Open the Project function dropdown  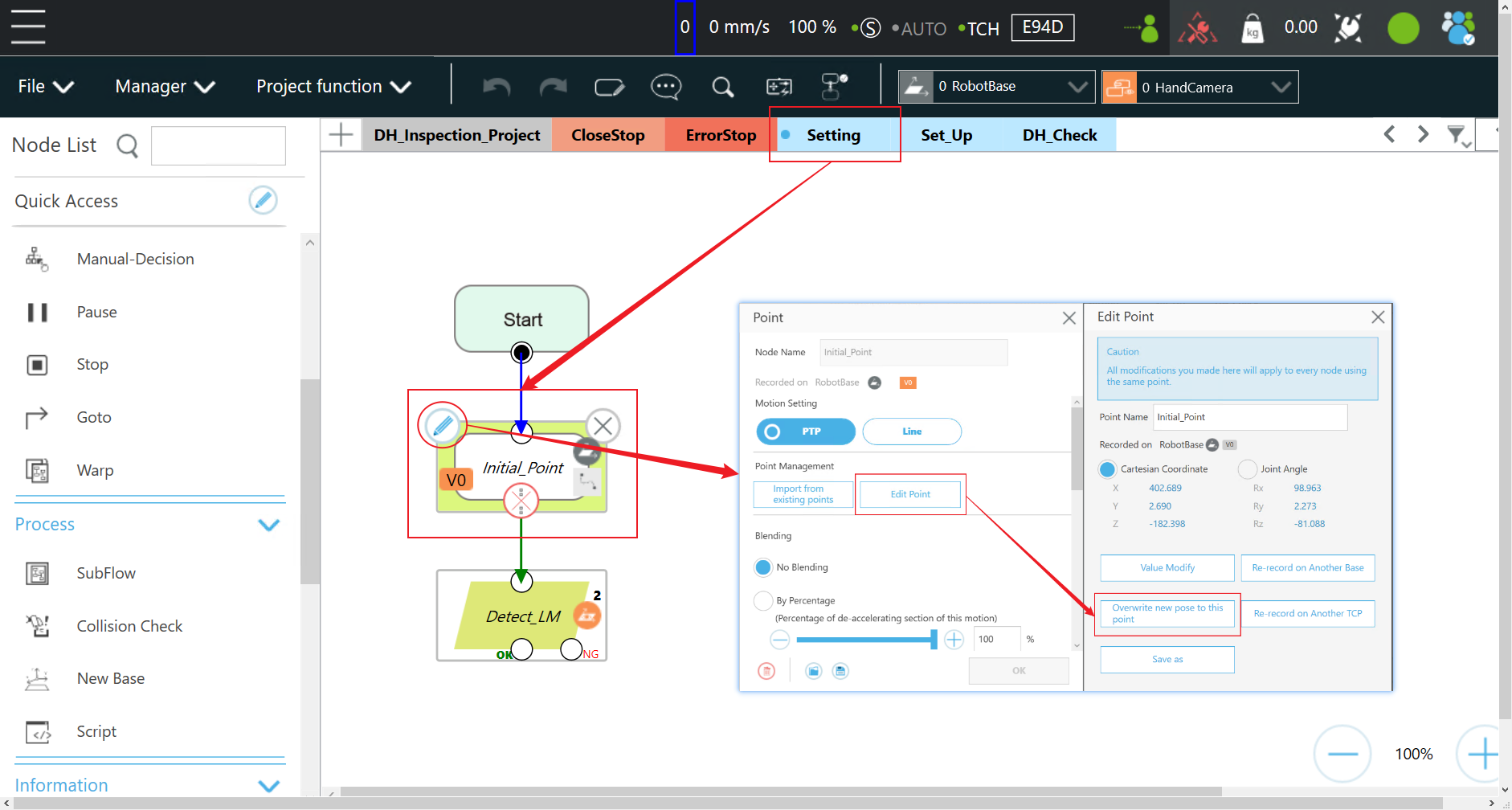coord(333,86)
